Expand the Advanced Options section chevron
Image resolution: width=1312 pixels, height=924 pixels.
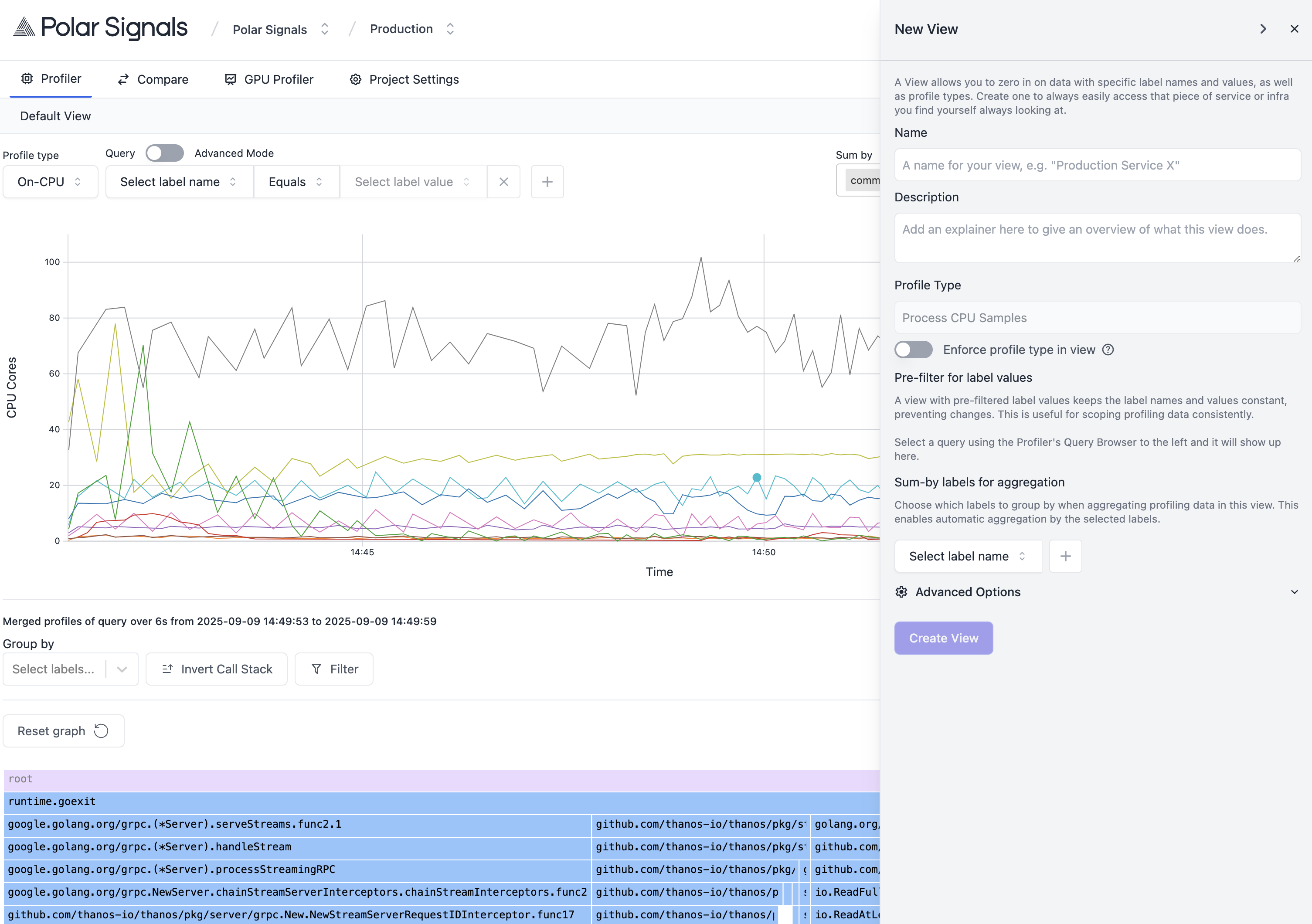[x=1294, y=592]
